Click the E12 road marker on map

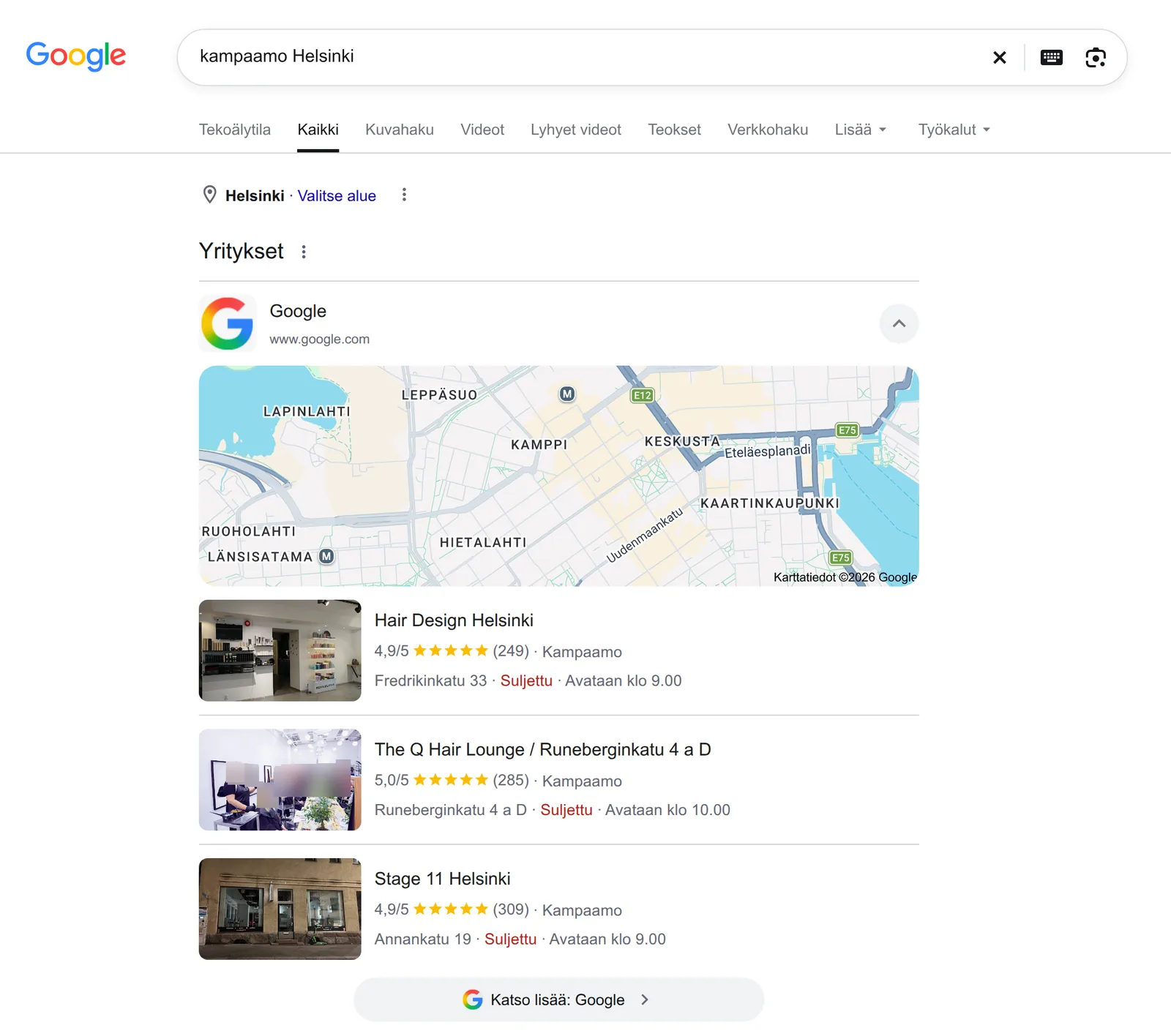(x=643, y=395)
